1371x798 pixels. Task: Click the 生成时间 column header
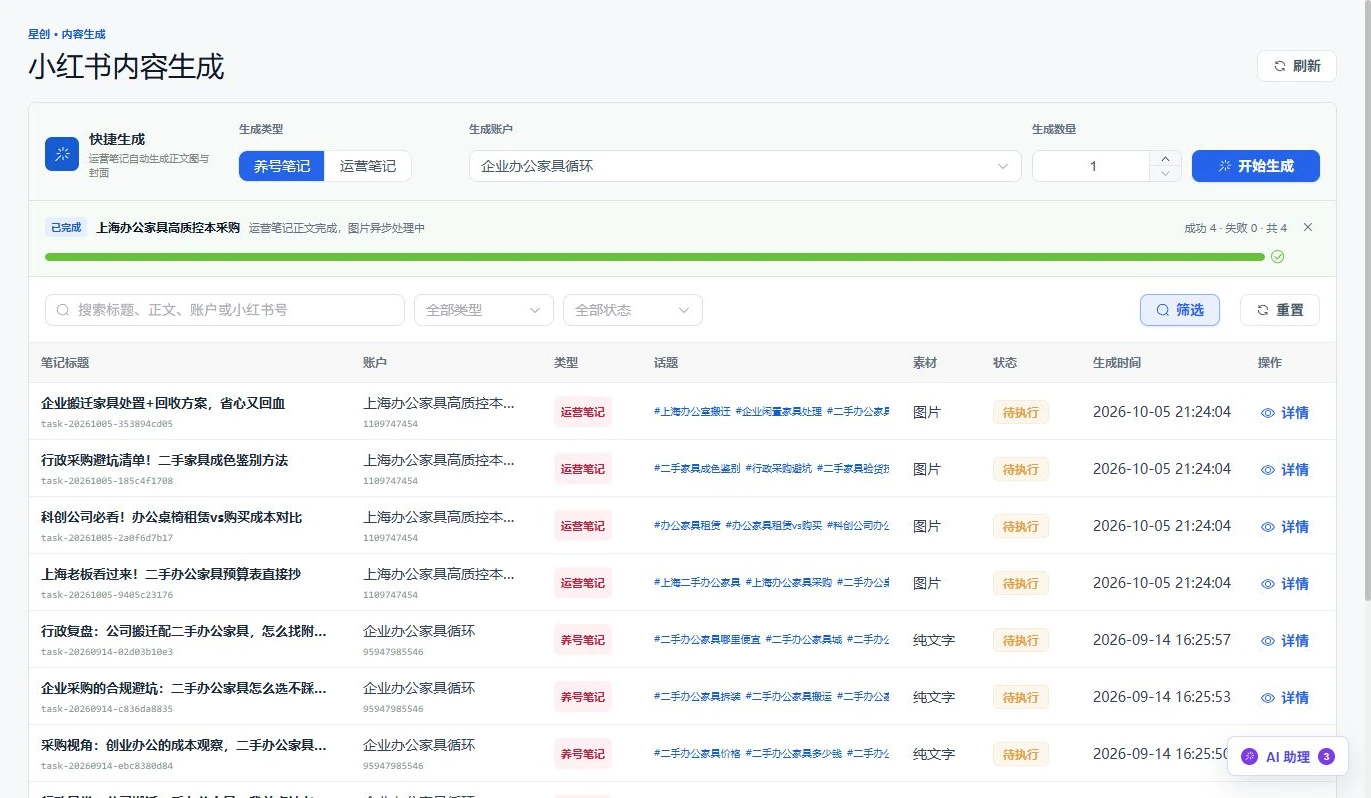(x=1117, y=362)
